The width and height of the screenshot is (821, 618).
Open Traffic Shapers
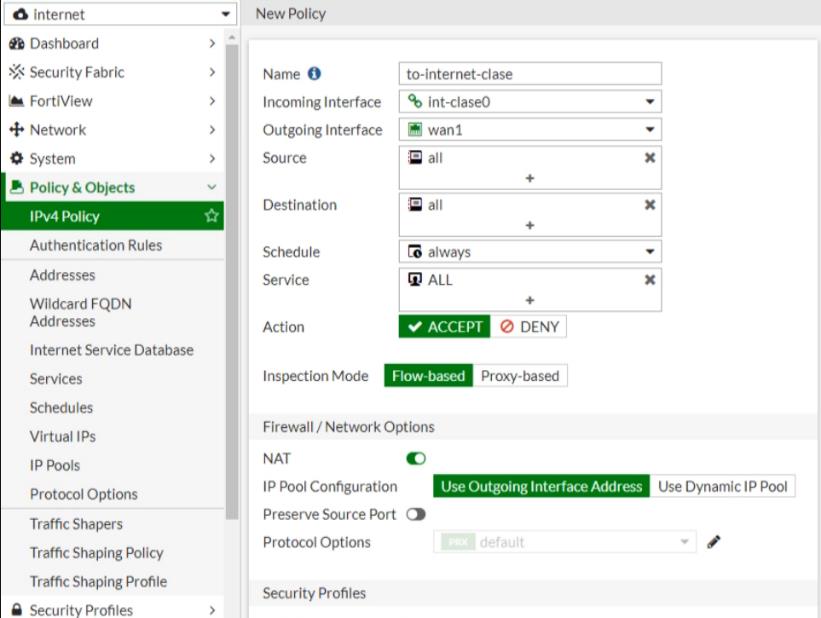(113, 524)
